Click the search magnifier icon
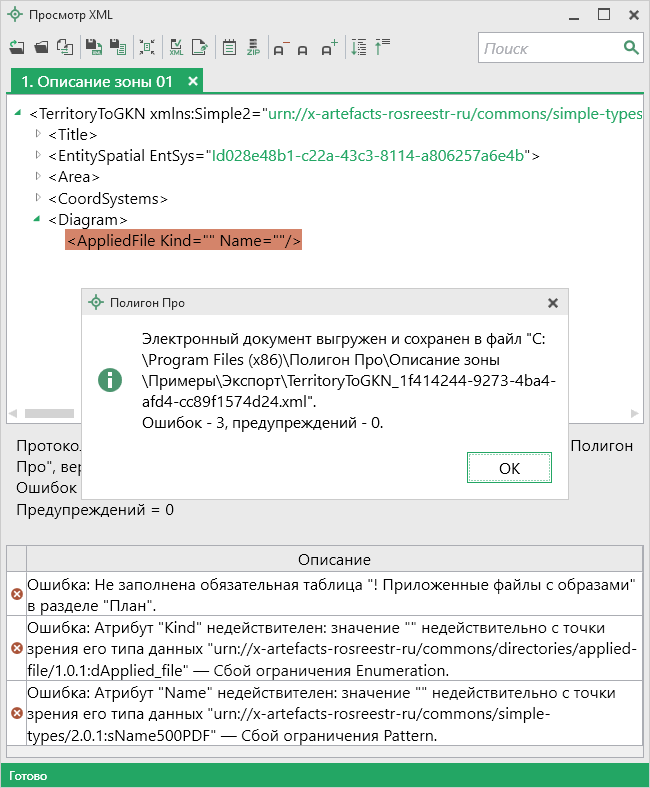The image size is (650, 788). click(x=631, y=48)
